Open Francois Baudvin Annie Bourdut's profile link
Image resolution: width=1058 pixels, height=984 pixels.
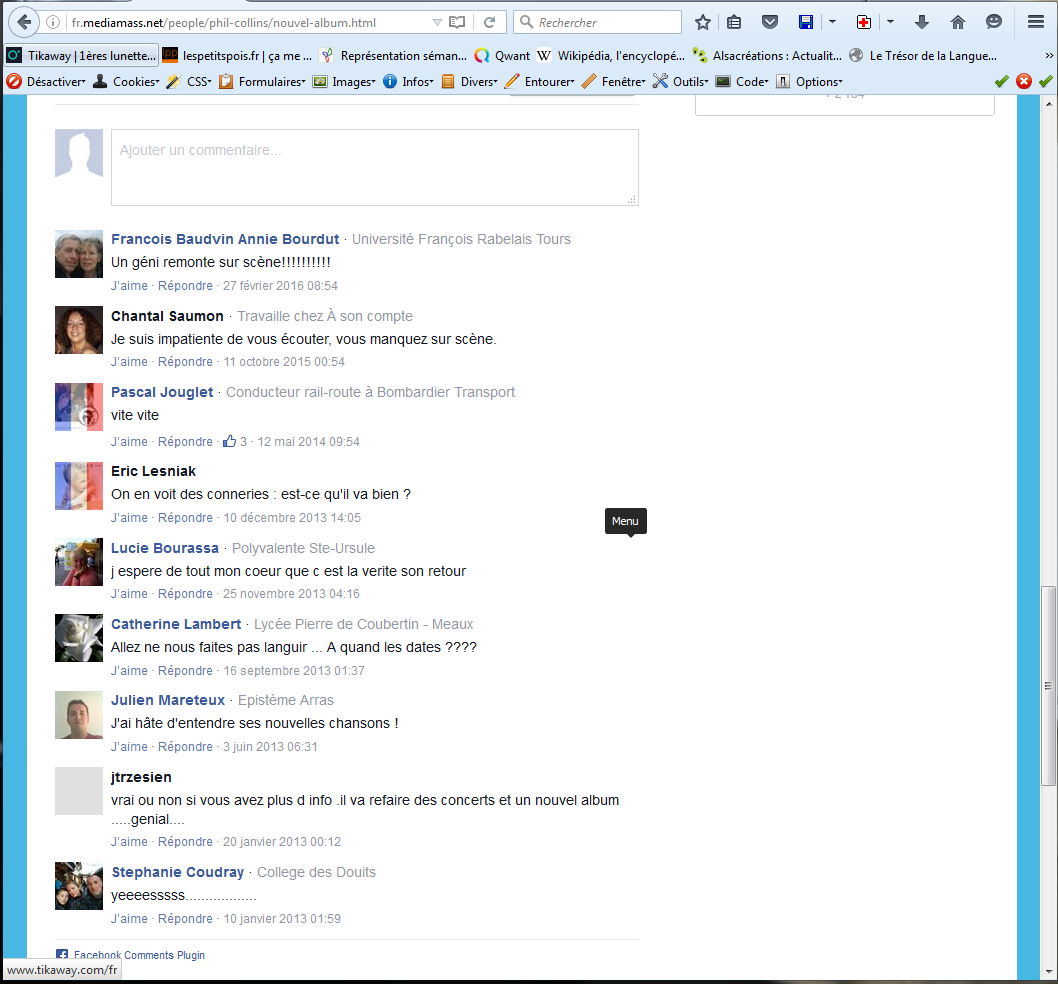tap(225, 239)
